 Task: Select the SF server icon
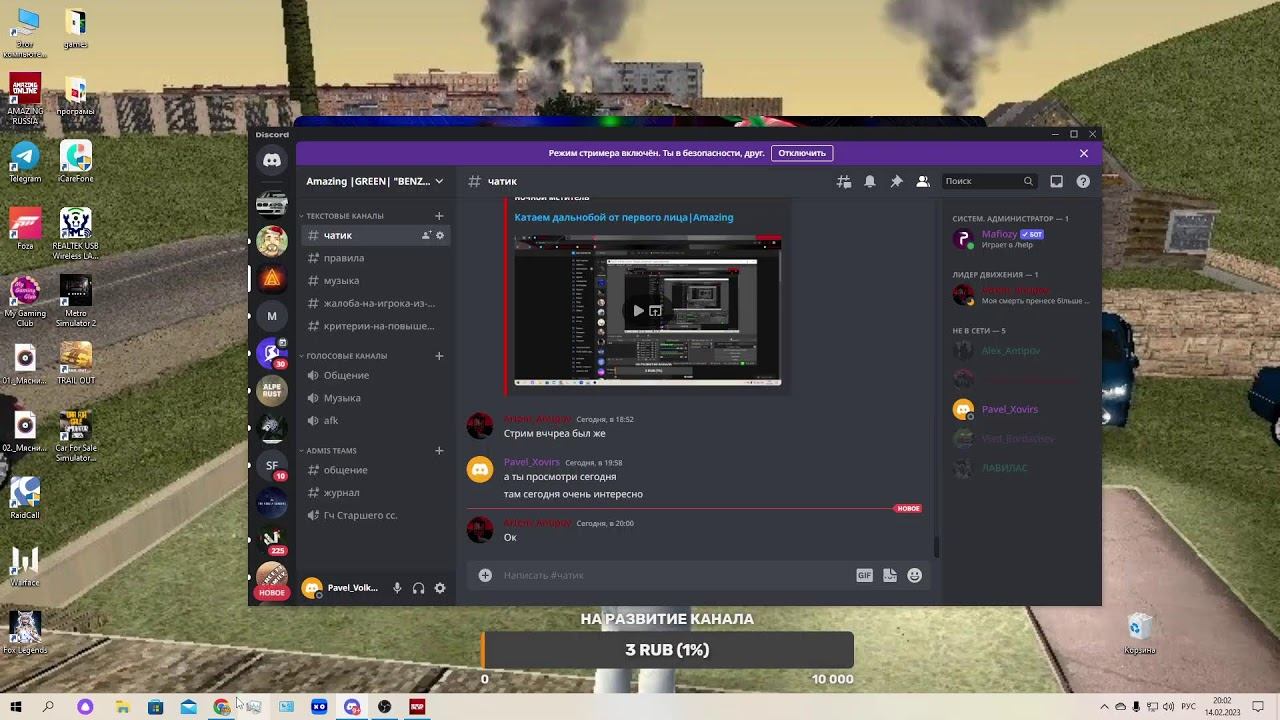(272, 465)
